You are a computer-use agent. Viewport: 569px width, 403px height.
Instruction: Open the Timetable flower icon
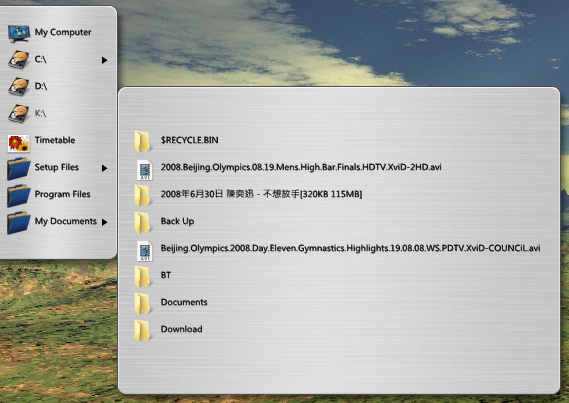(19, 143)
